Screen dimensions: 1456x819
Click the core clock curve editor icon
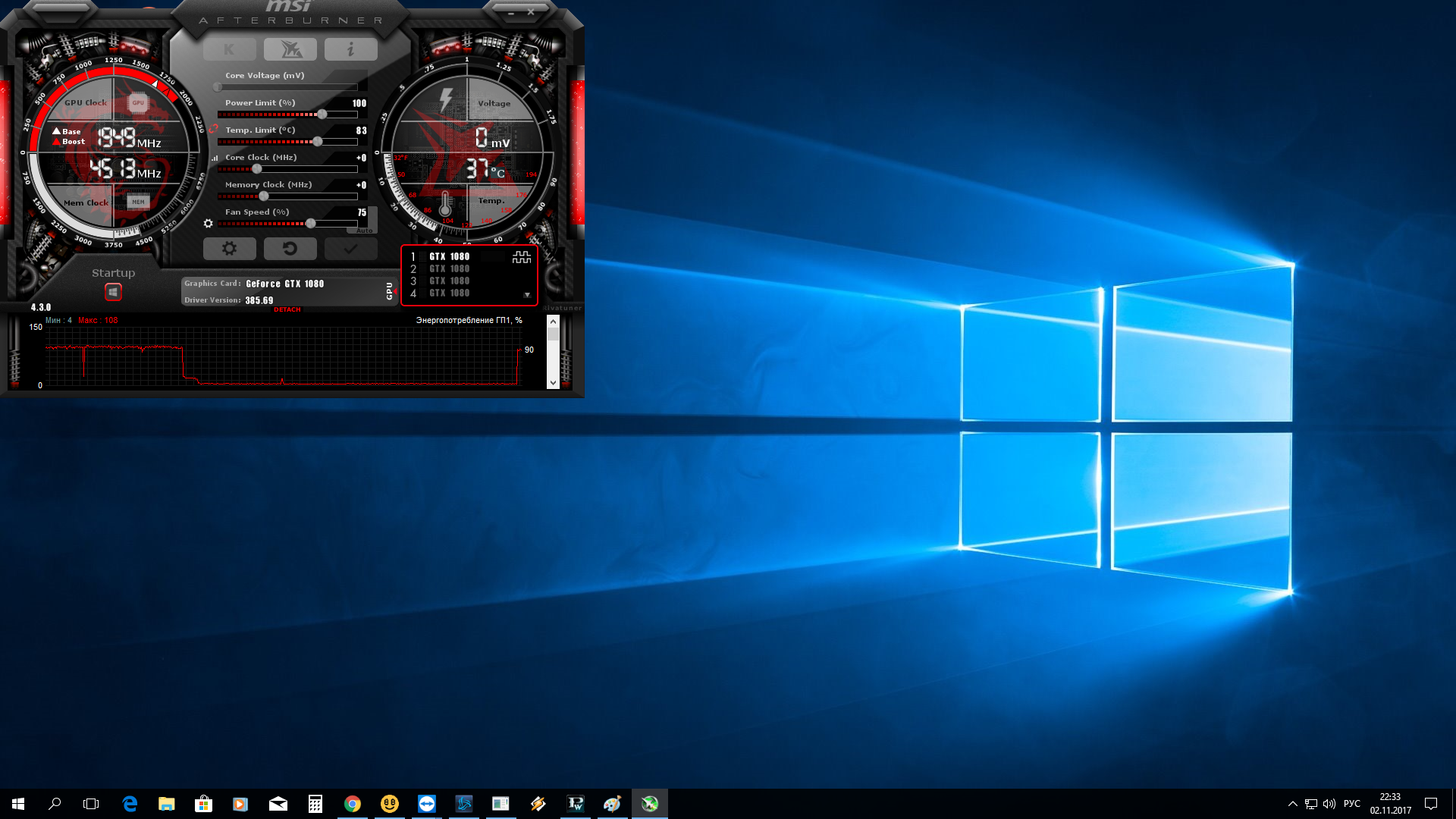215,158
